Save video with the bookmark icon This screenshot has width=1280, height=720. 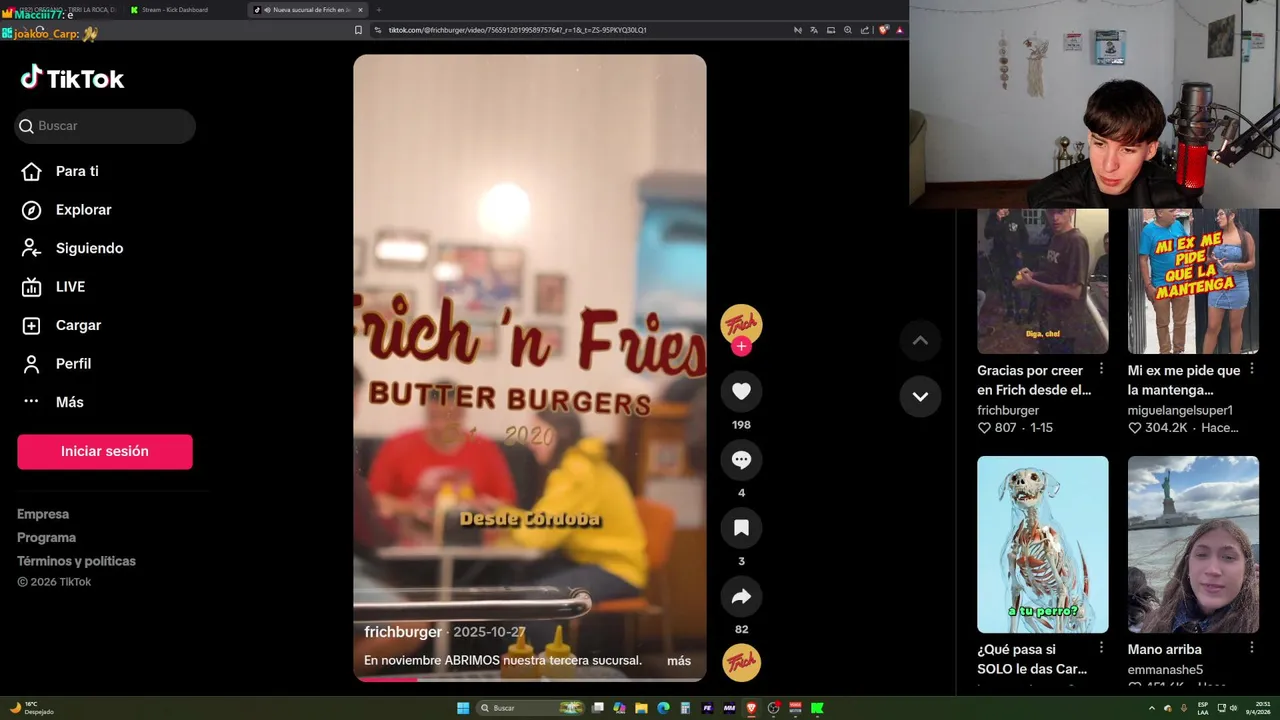pos(741,528)
